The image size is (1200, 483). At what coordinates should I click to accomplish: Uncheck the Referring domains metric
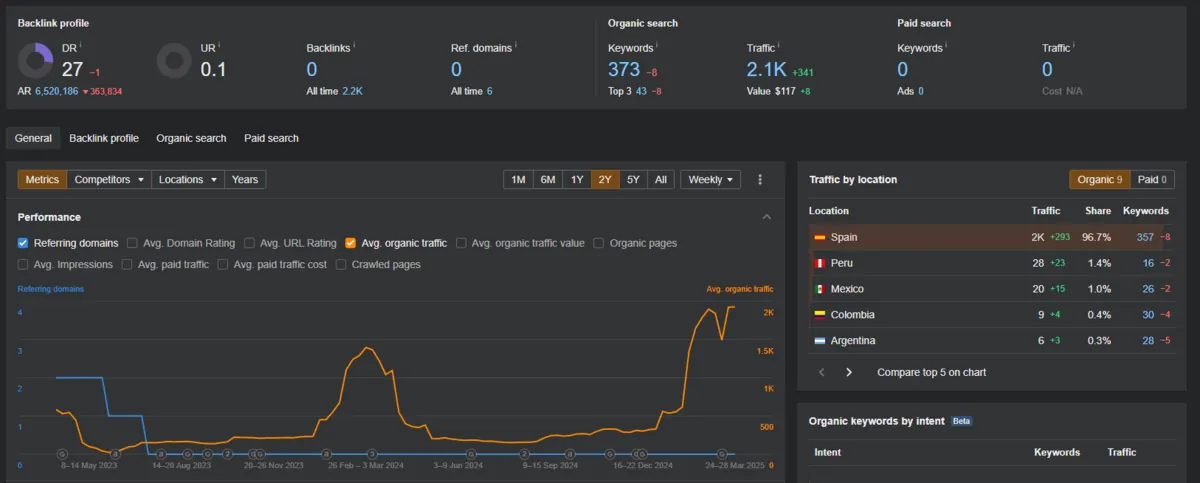pos(23,243)
